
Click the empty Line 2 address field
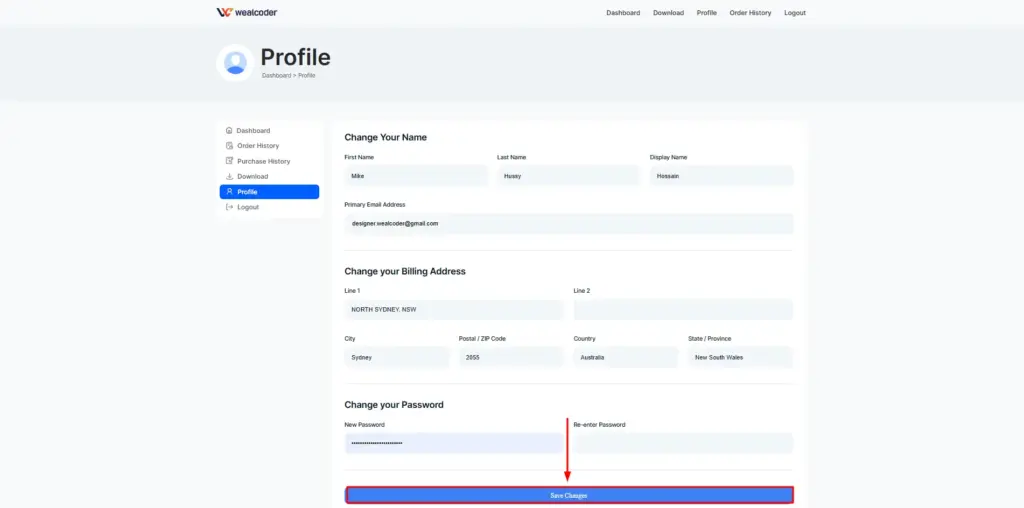pos(683,310)
